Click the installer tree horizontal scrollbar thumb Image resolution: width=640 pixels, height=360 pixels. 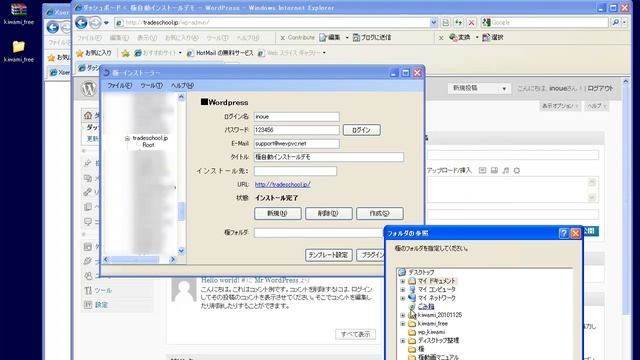(x=135, y=259)
